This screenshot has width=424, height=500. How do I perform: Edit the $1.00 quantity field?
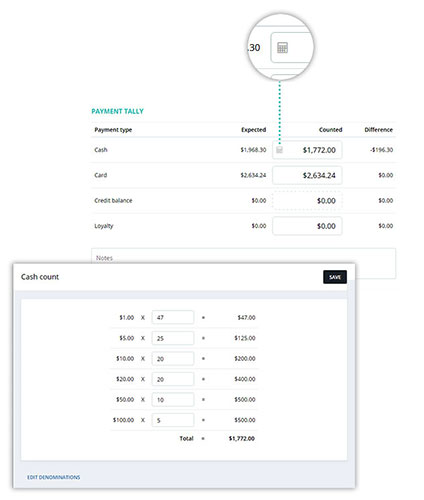(x=173, y=317)
